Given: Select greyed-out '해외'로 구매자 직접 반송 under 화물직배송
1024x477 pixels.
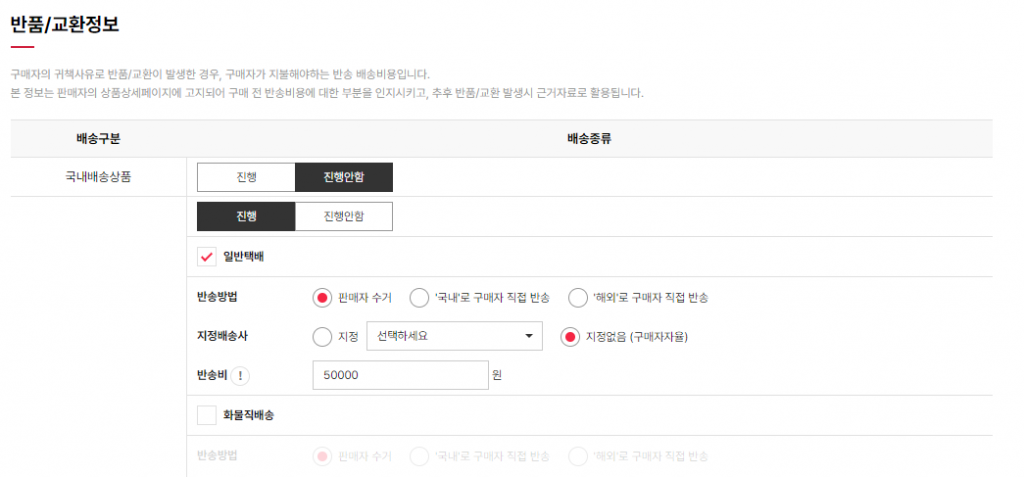Looking at the screenshot, I should pyautogui.click(x=577, y=456).
